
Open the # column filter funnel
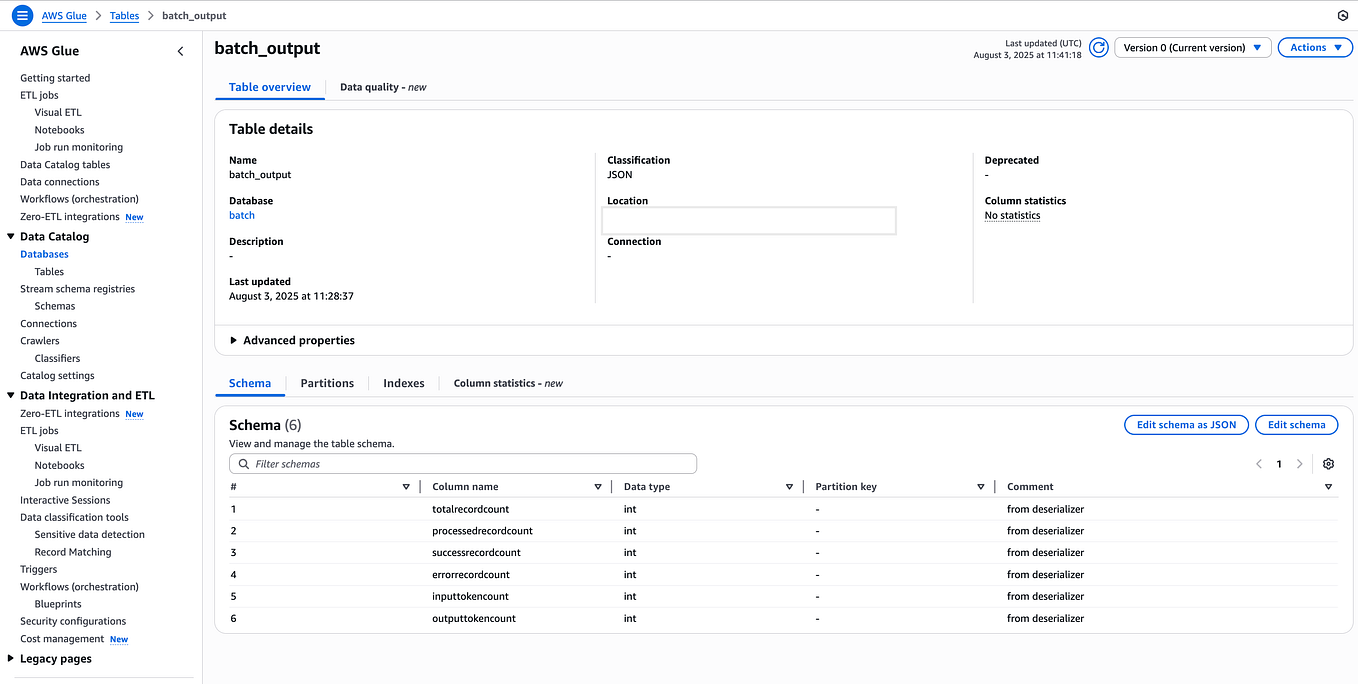pos(406,486)
